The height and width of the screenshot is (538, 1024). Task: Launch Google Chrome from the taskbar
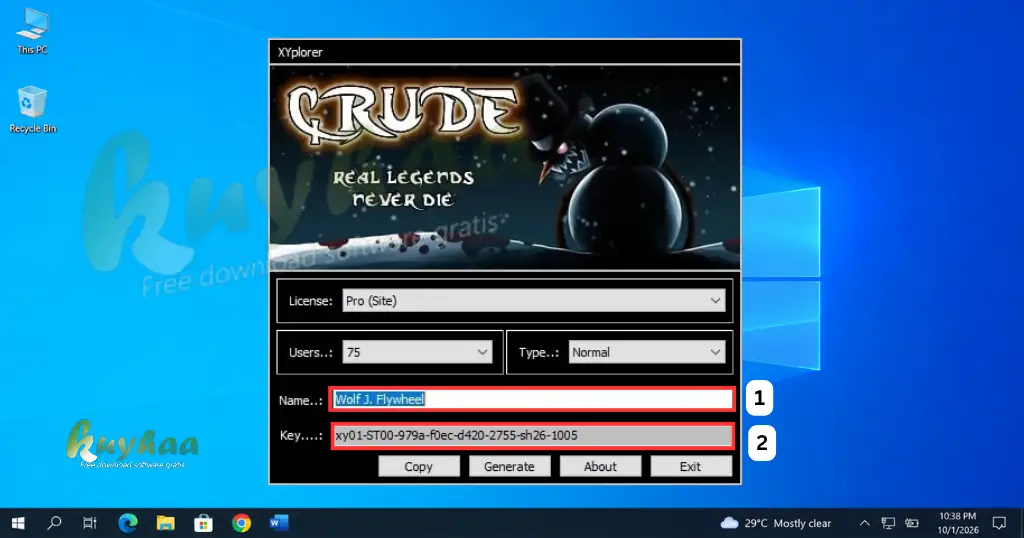tap(241, 523)
